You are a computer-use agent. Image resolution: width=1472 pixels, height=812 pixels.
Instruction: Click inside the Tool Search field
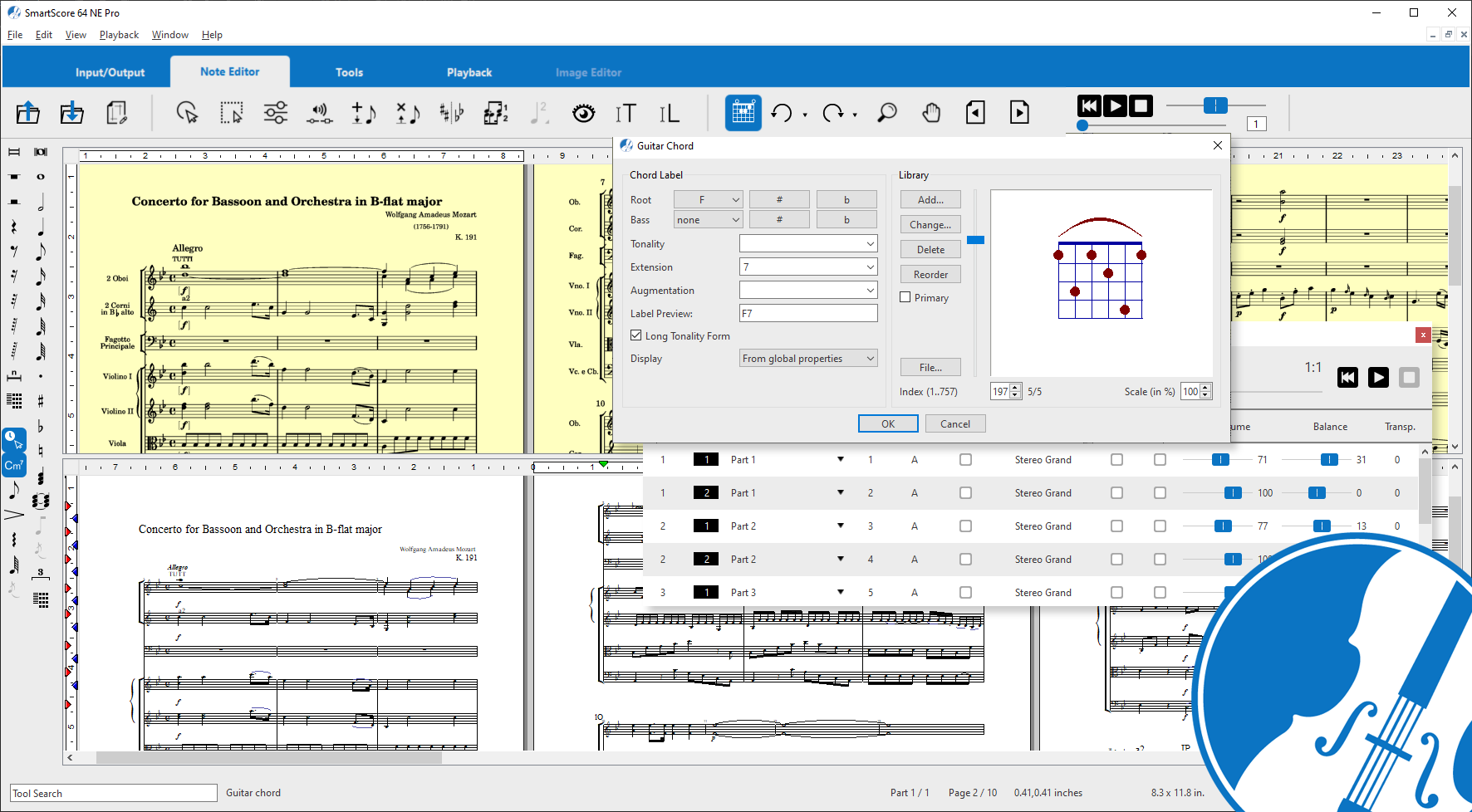coord(112,792)
